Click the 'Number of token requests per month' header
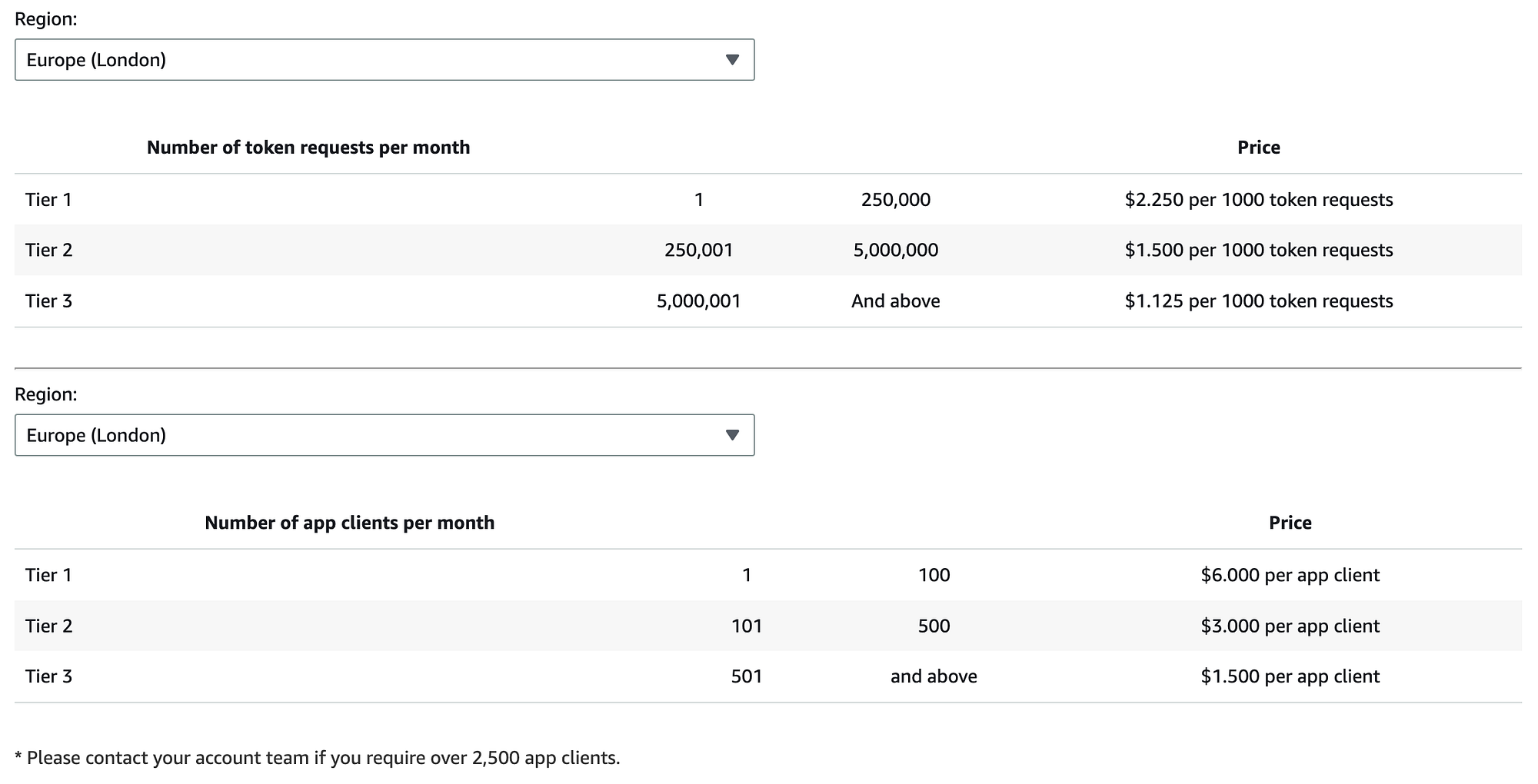 click(x=308, y=148)
